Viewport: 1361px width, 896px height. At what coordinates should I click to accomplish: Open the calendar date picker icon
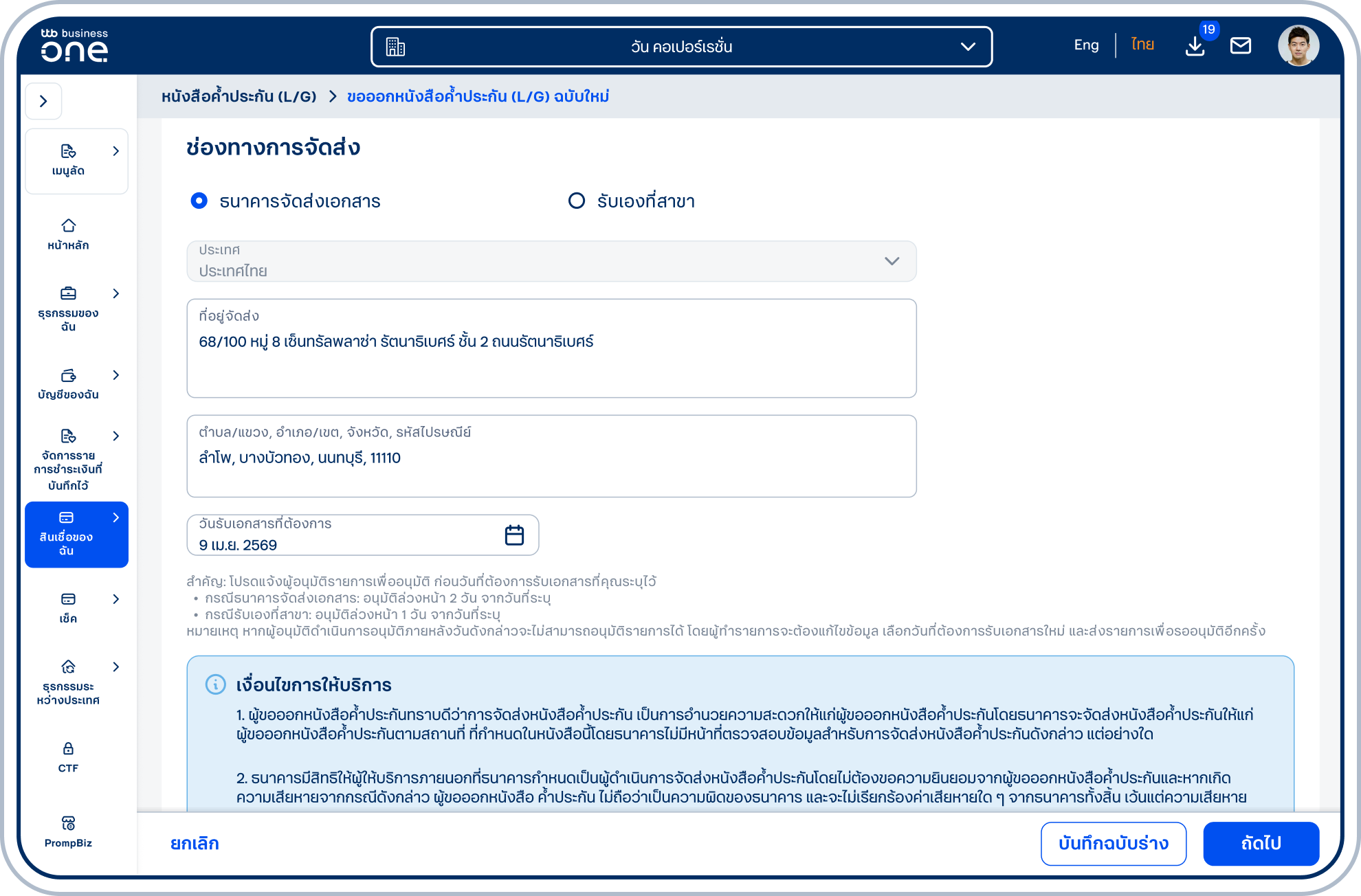514,535
